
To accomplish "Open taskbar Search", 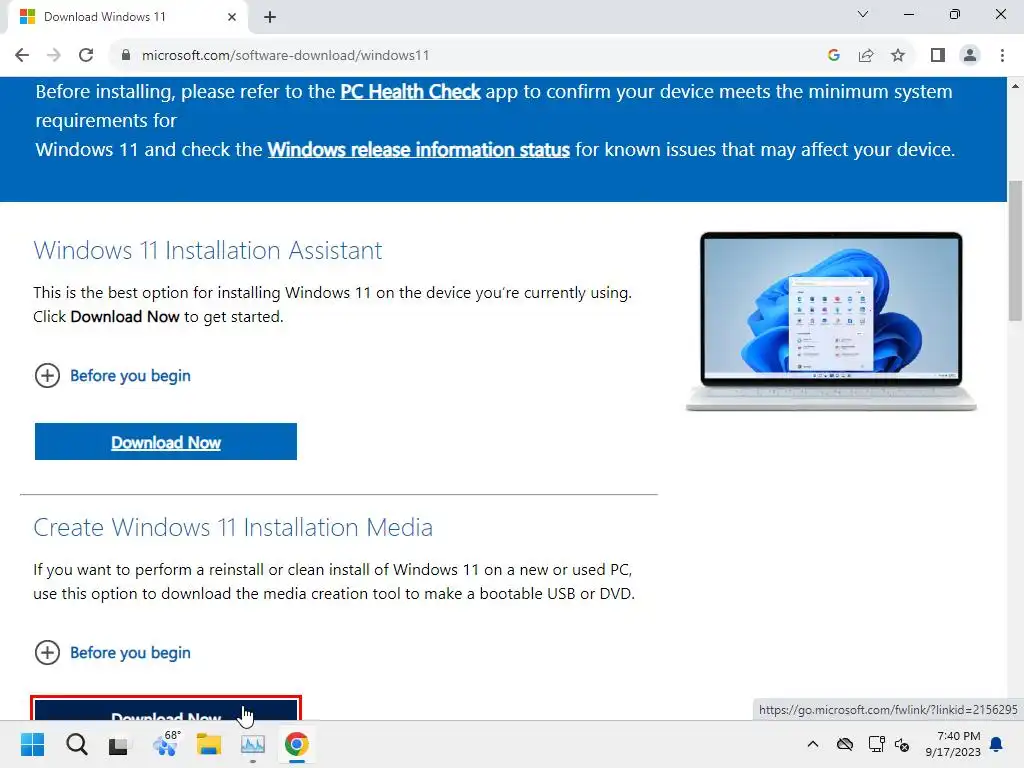I will tap(76, 744).
